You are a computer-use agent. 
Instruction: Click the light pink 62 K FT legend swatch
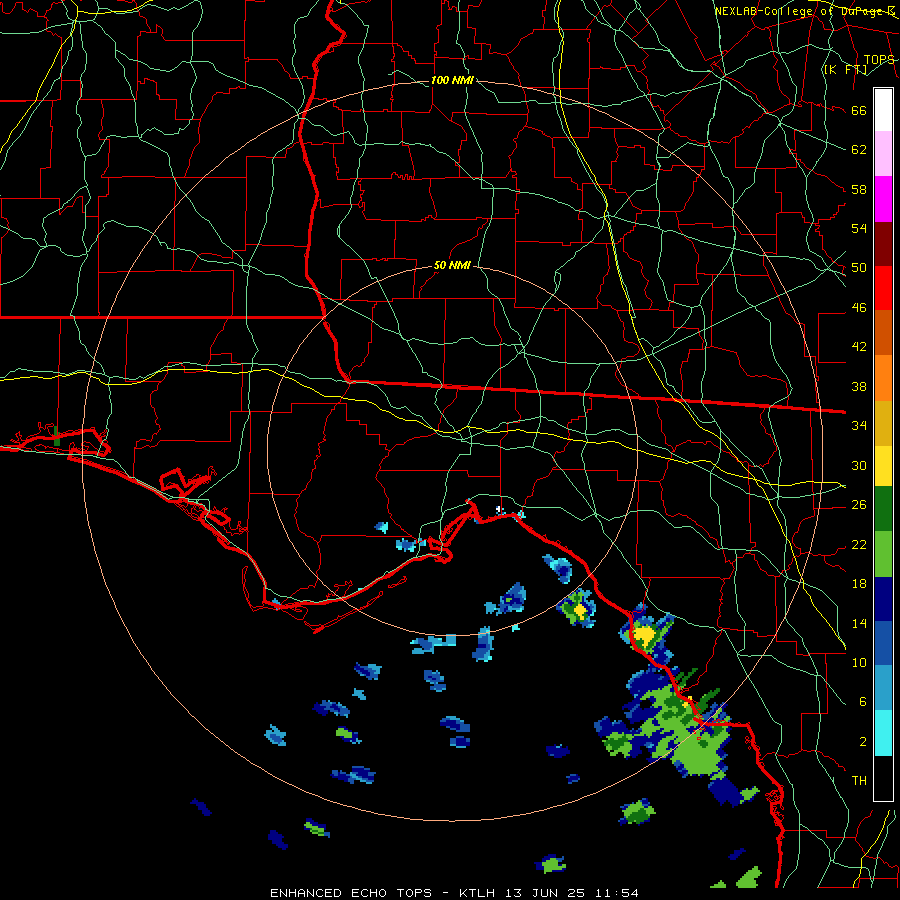coord(883,154)
